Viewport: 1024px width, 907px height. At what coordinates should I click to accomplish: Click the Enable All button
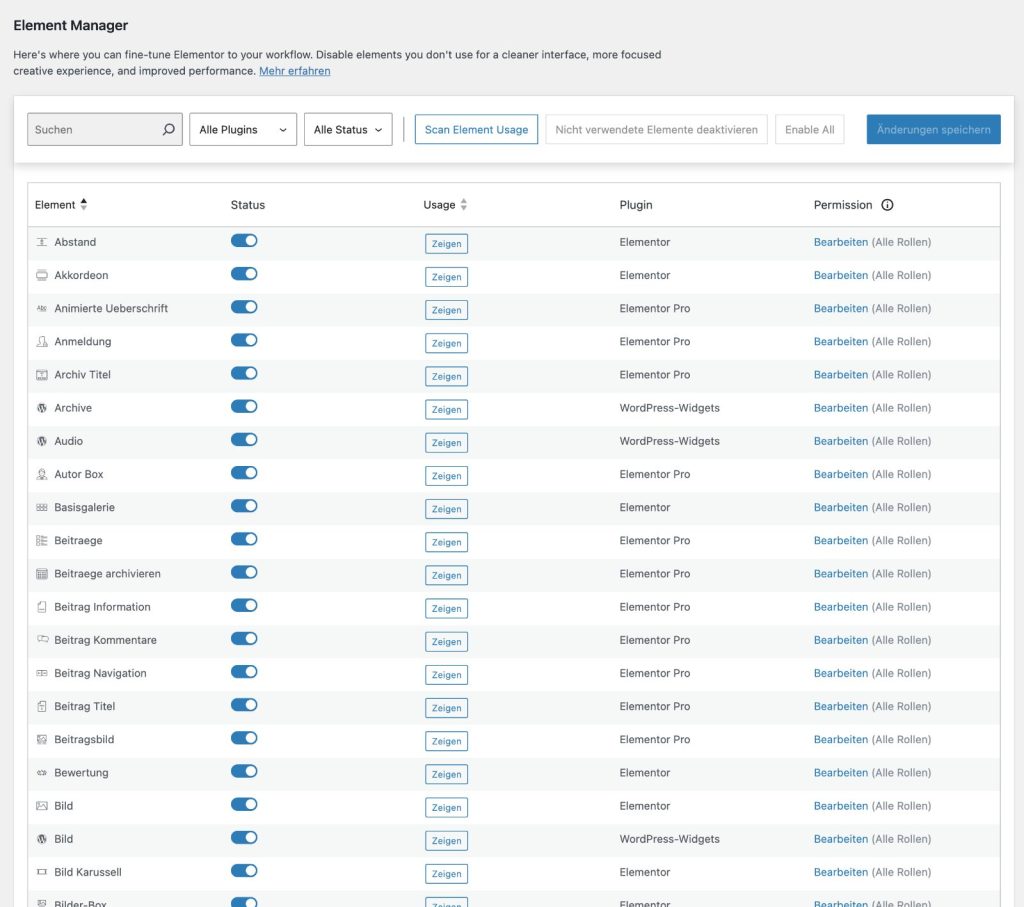tap(809, 129)
